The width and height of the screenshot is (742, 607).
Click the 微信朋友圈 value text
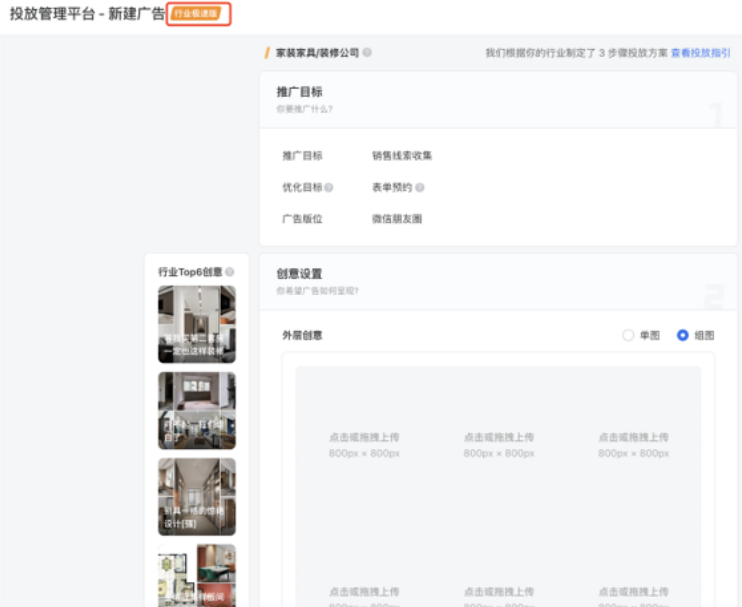click(397, 219)
